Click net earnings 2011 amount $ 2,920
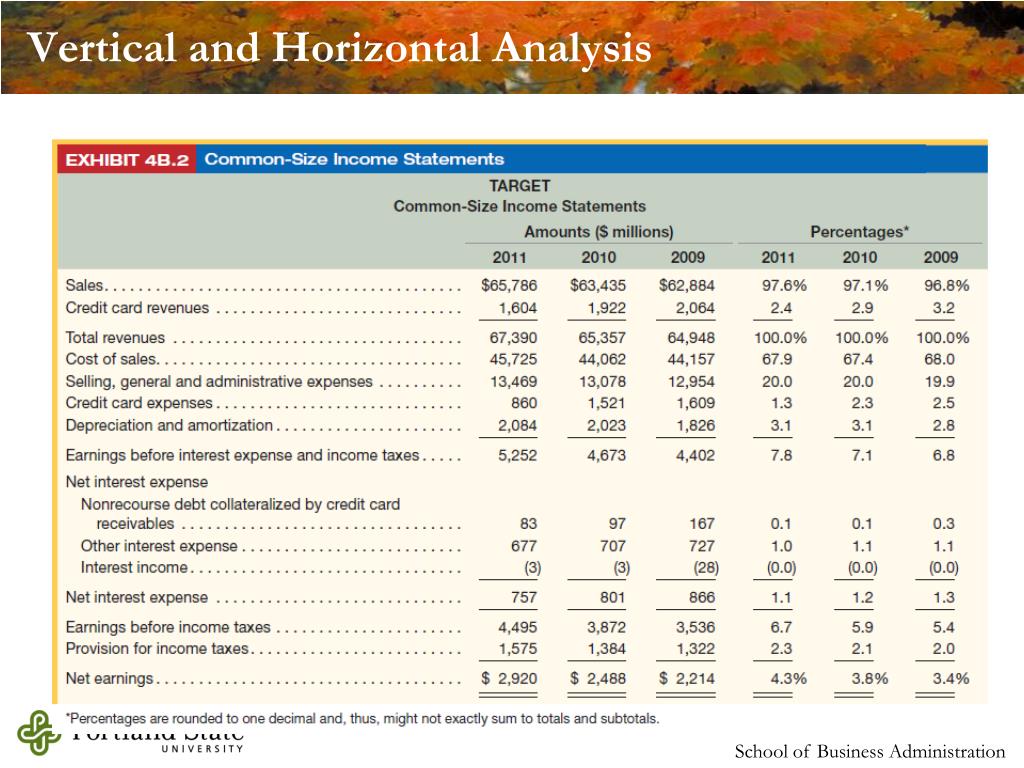The image size is (1024, 768). pos(509,679)
